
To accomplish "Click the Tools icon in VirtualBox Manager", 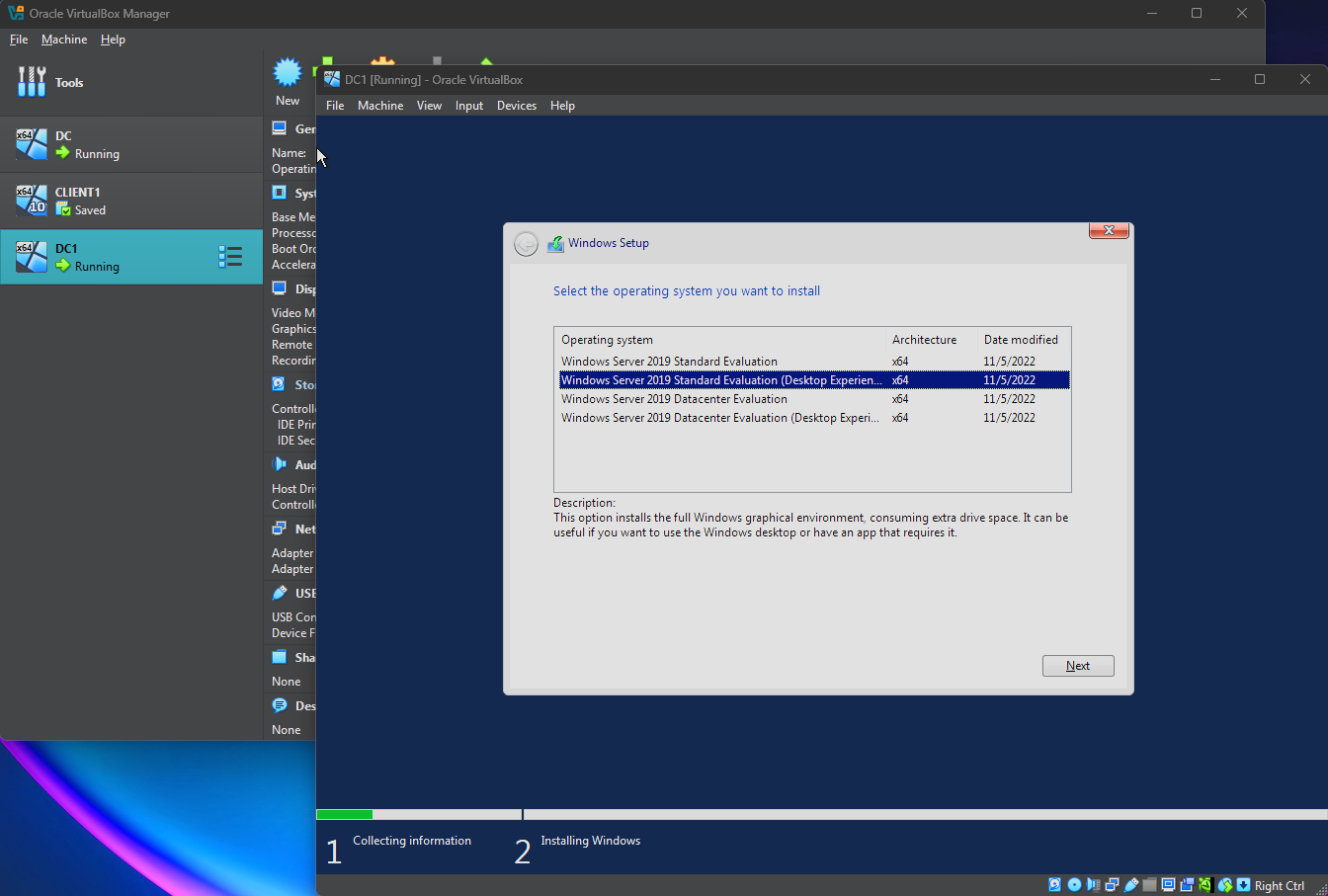I will click(32, 82).
